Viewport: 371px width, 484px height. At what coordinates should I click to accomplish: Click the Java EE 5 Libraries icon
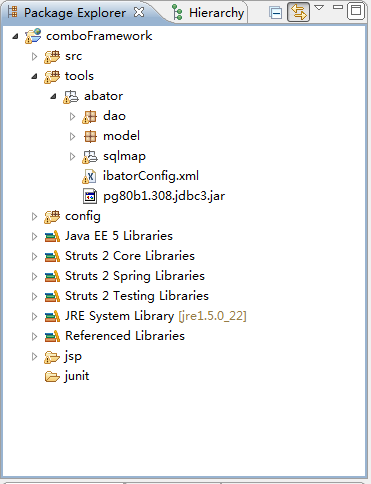[x=52, y=236]
